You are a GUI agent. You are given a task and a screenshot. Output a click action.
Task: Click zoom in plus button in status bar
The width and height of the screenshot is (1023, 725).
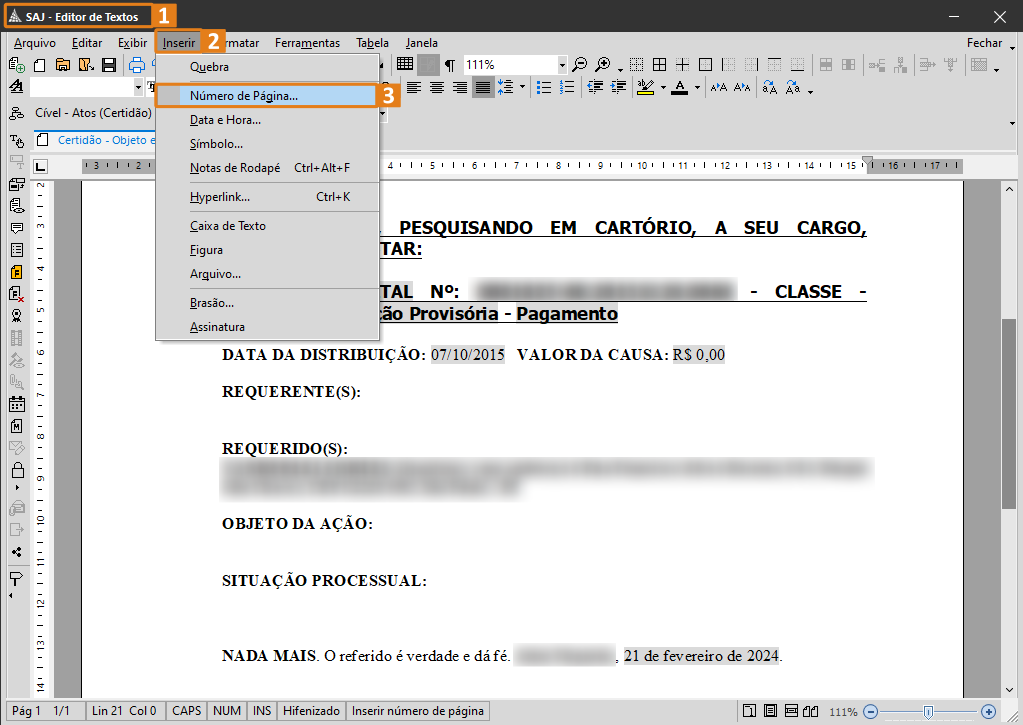click(x=988, y=711)
